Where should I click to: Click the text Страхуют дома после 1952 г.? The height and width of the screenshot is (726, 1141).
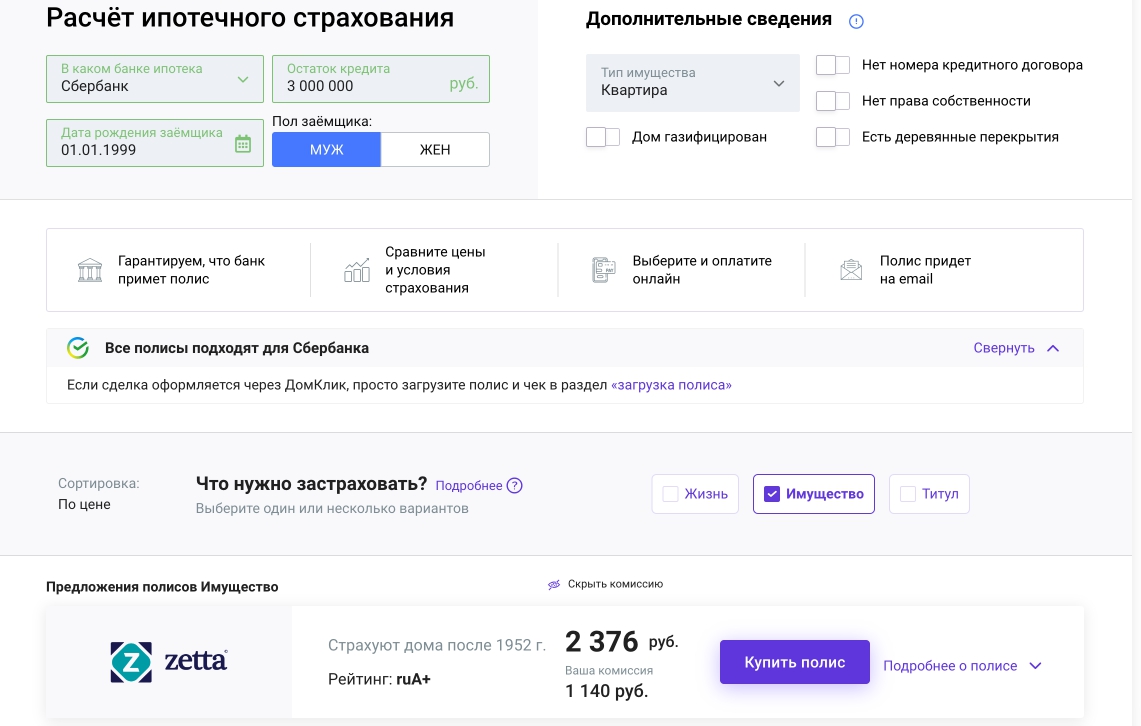pos(437,645)
